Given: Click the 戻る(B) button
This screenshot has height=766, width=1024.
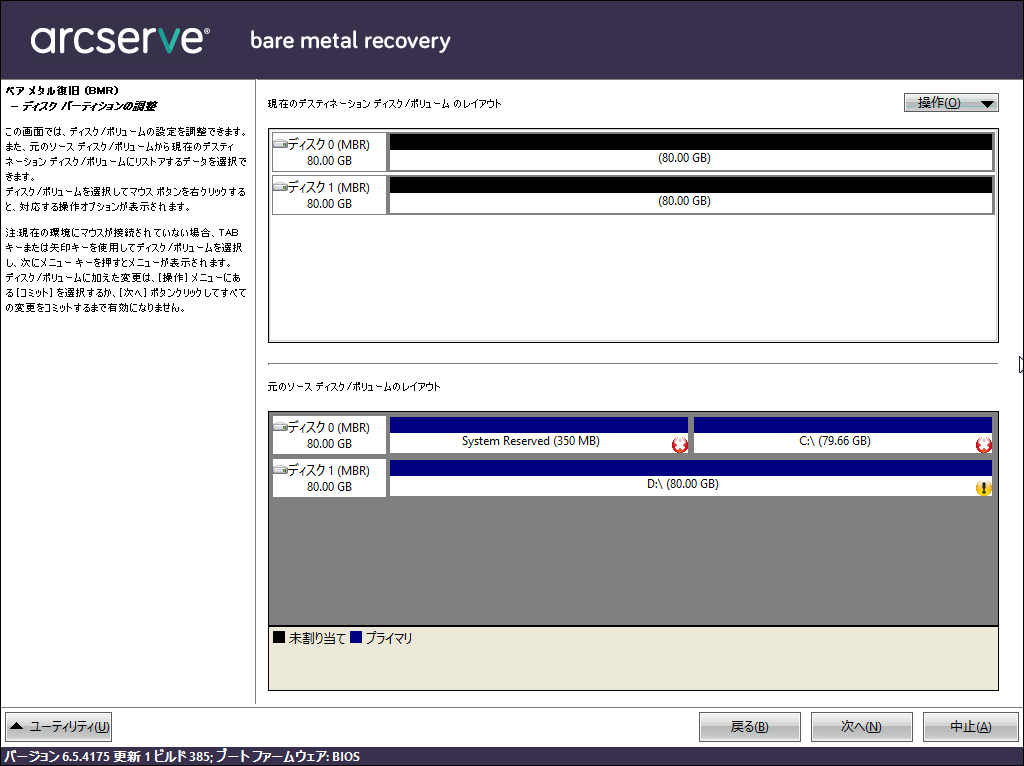Looking at the screenshot, I should point(749,727).
